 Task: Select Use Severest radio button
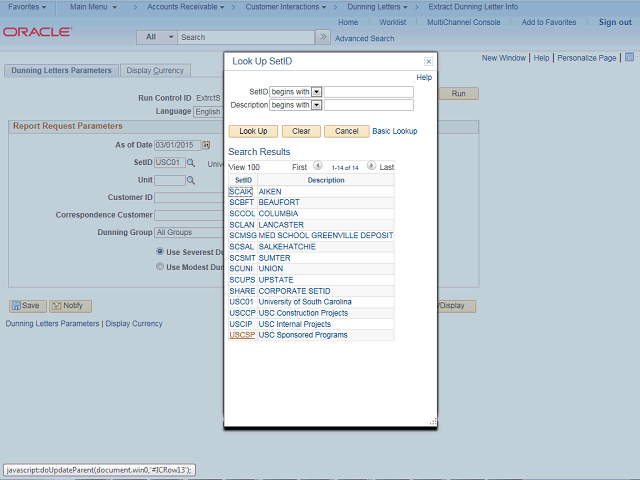tap(160, 251)
